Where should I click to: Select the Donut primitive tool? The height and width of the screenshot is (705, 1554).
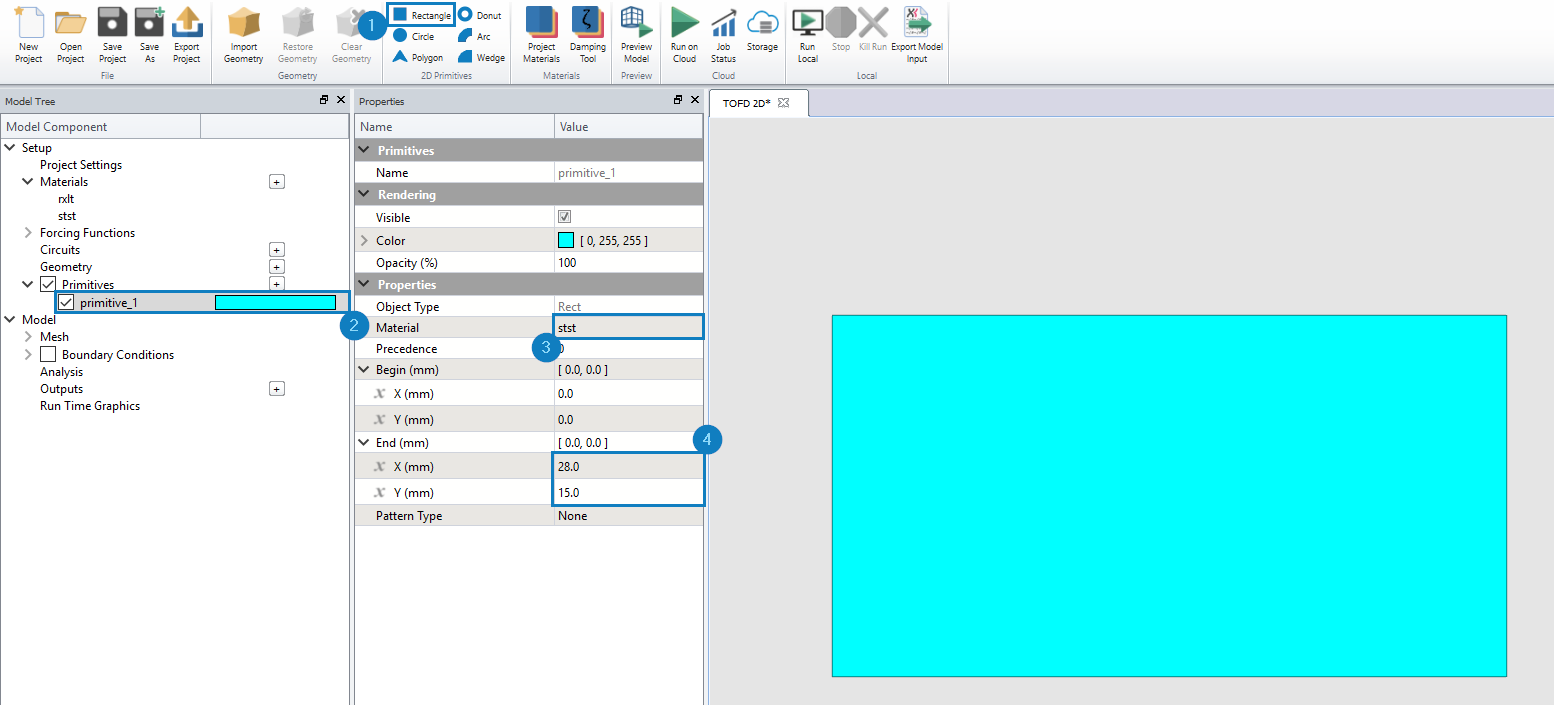480,15
